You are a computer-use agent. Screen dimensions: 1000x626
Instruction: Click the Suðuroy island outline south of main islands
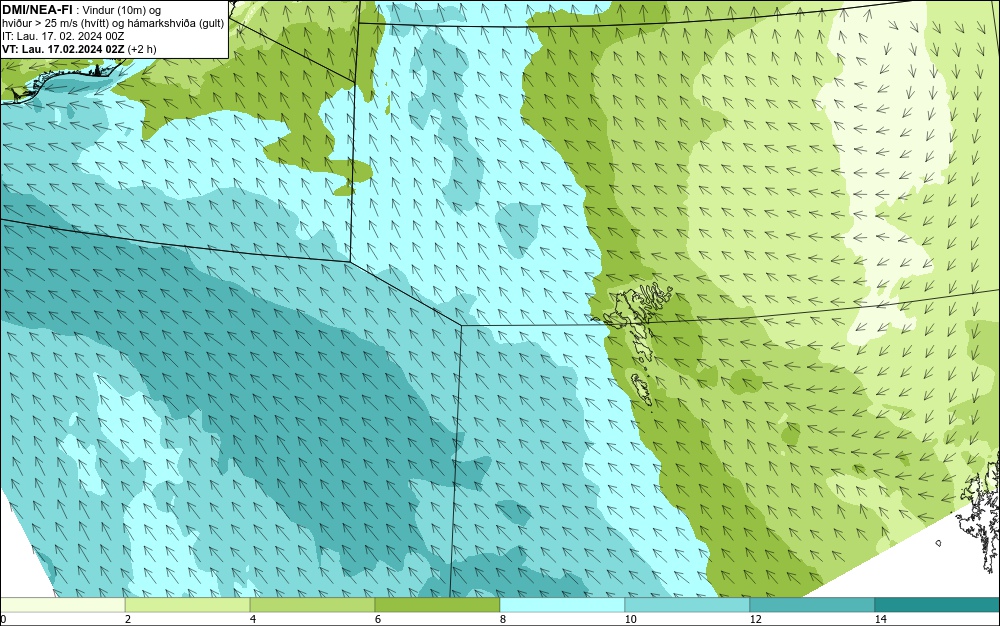click(x=643, y=389)
